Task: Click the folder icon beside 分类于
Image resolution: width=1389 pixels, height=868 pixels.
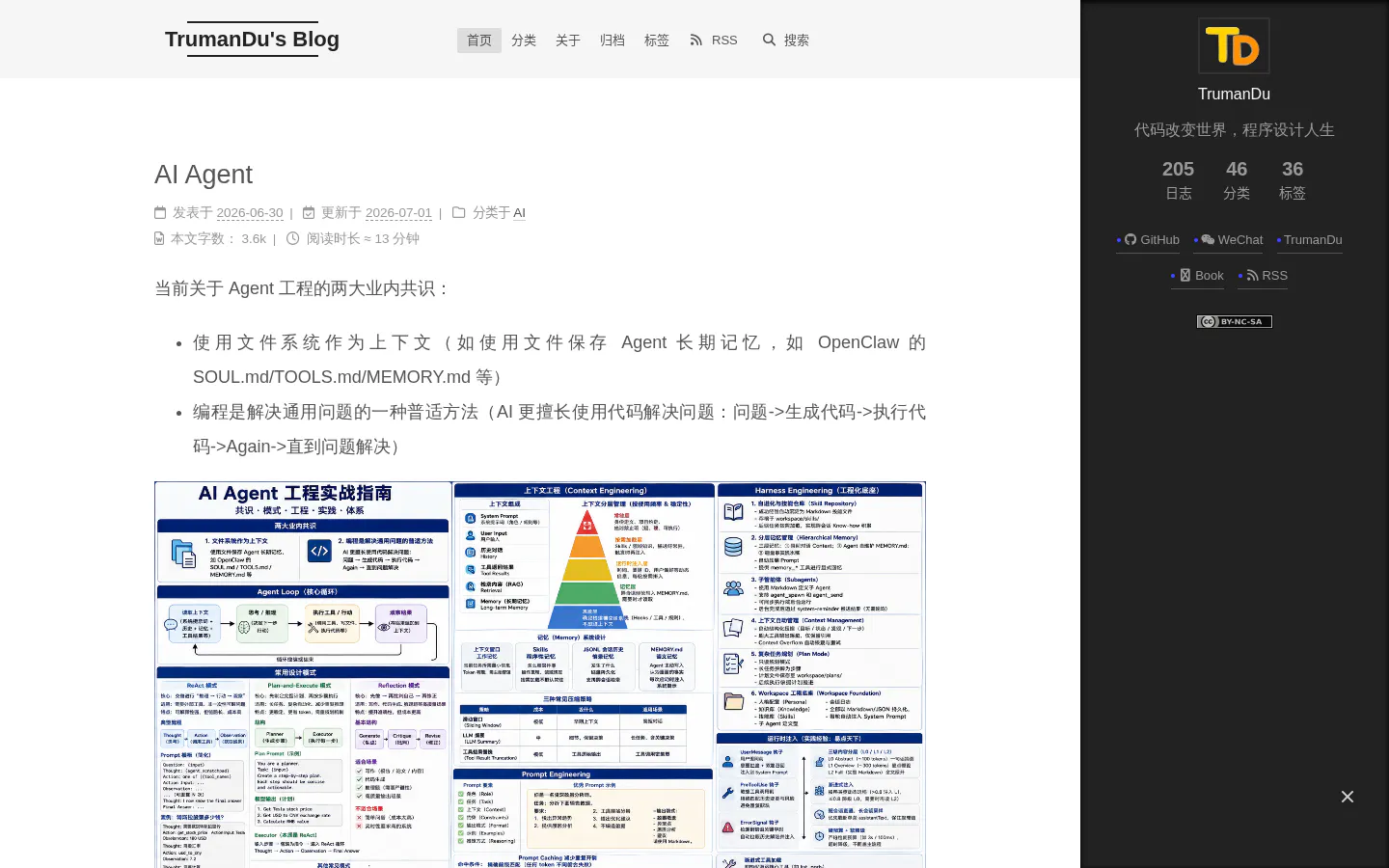Action: 459,212
